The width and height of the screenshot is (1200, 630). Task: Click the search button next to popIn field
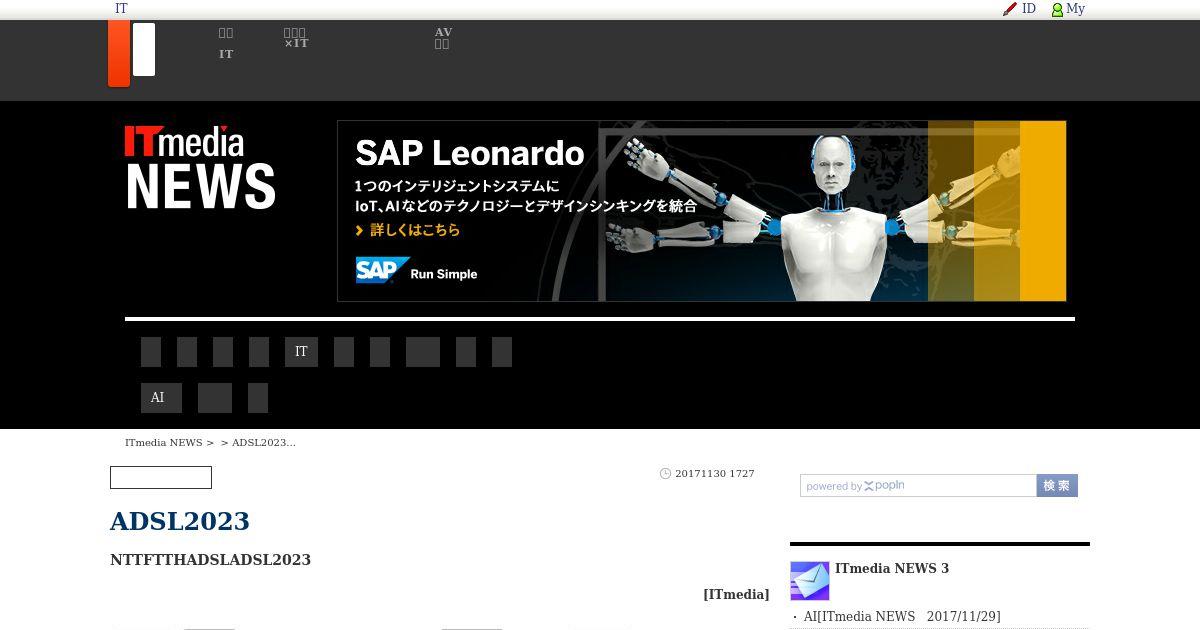click(1057, 486)
